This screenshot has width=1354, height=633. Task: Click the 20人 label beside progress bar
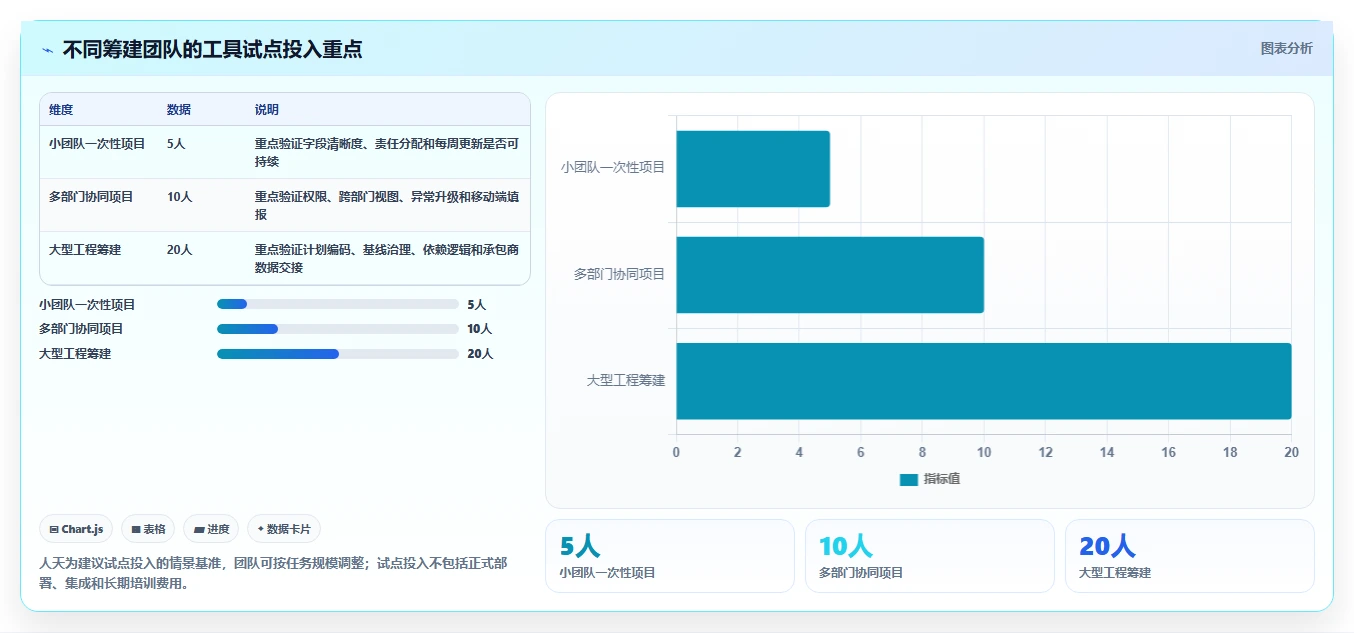[x=480, y=354]
